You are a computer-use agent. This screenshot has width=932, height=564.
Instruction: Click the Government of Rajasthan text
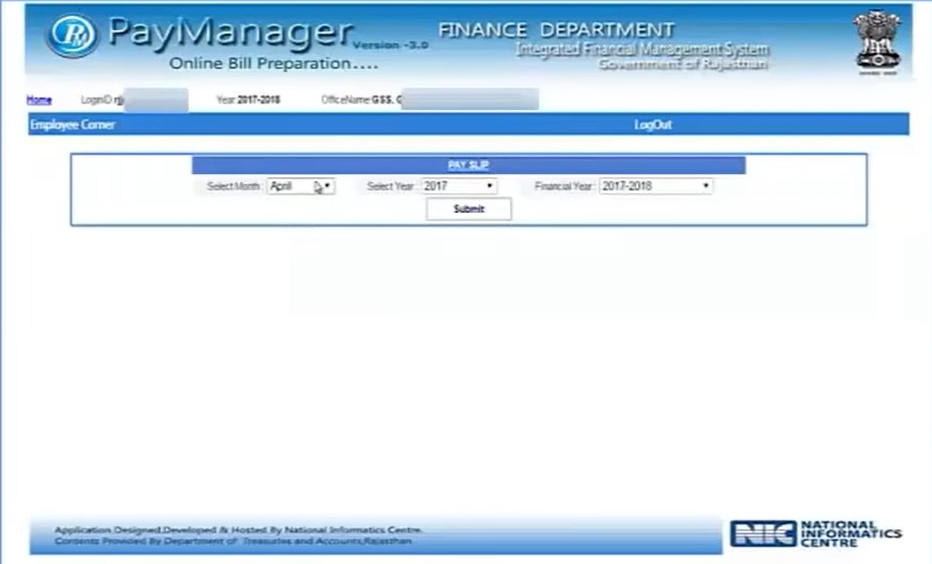[x=683, y=64]
